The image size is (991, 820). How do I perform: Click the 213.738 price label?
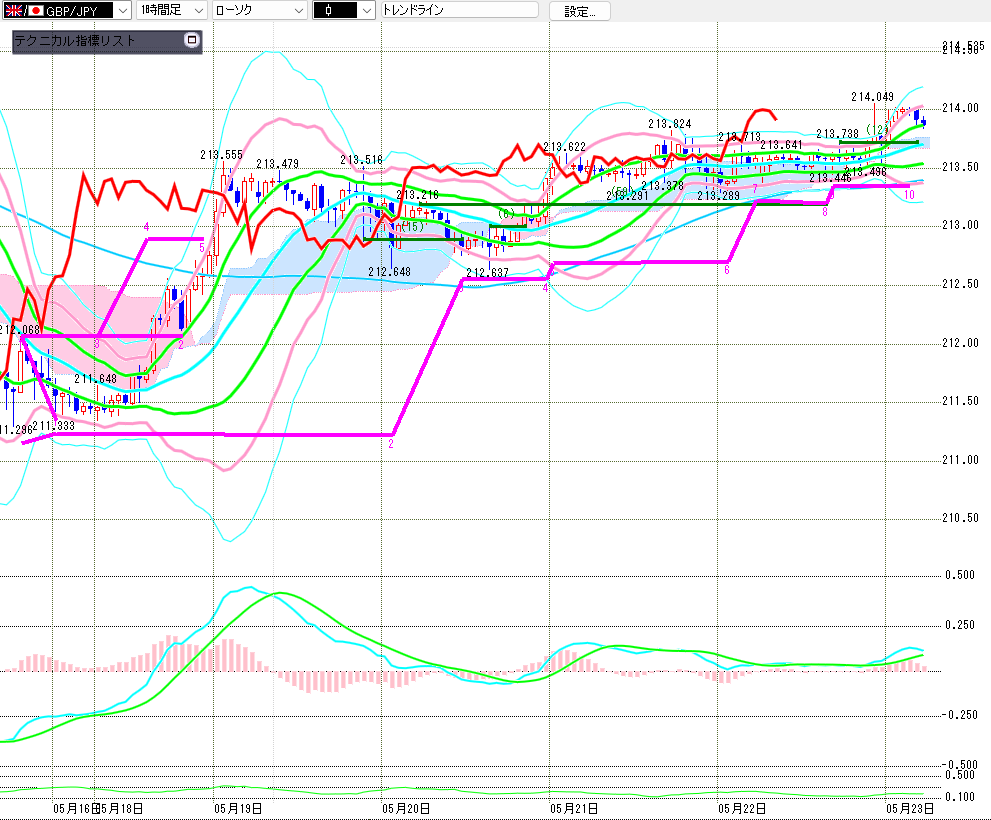click(x=837, y=134)
